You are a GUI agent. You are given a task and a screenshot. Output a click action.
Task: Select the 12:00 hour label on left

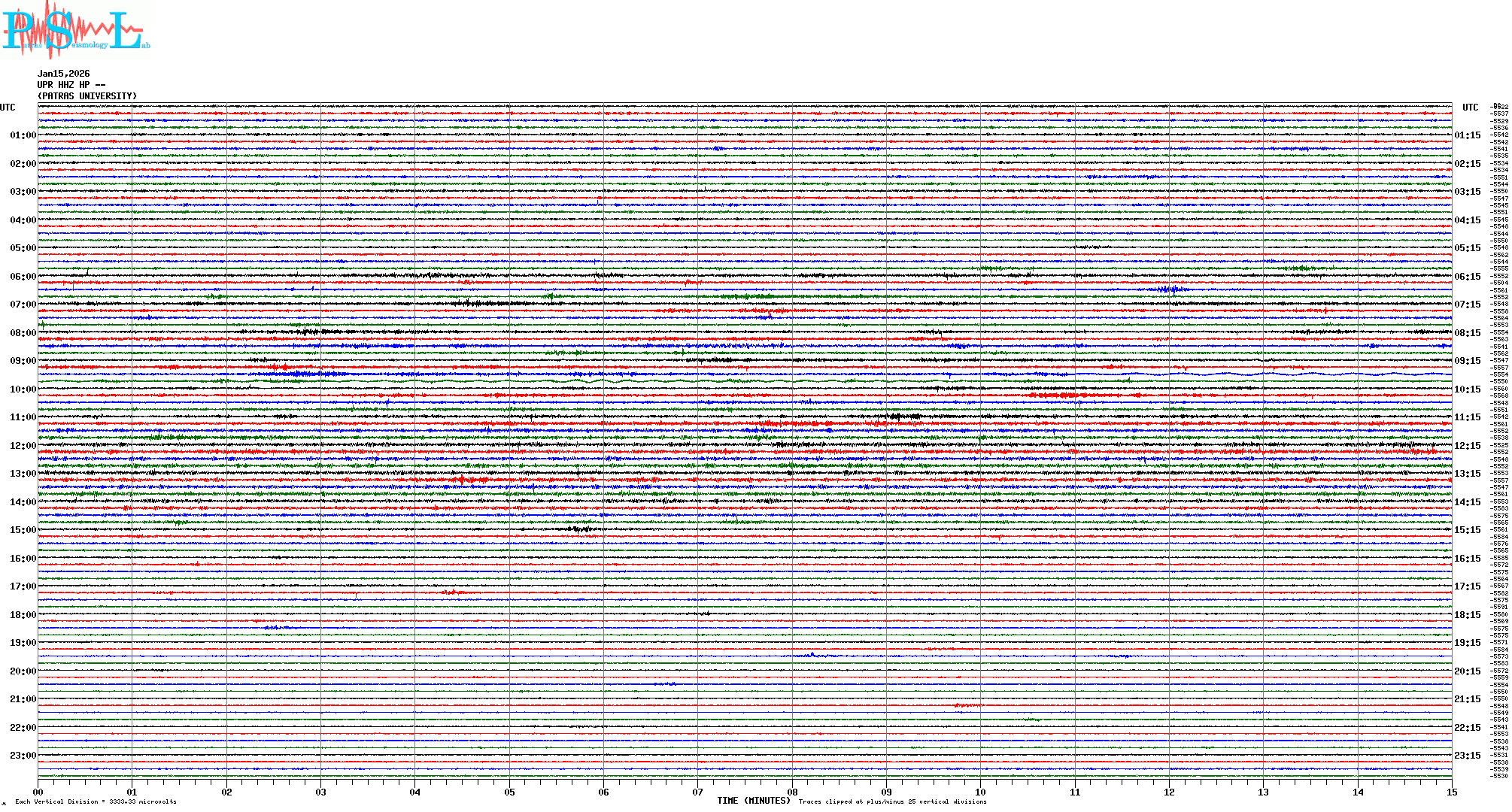23,446
